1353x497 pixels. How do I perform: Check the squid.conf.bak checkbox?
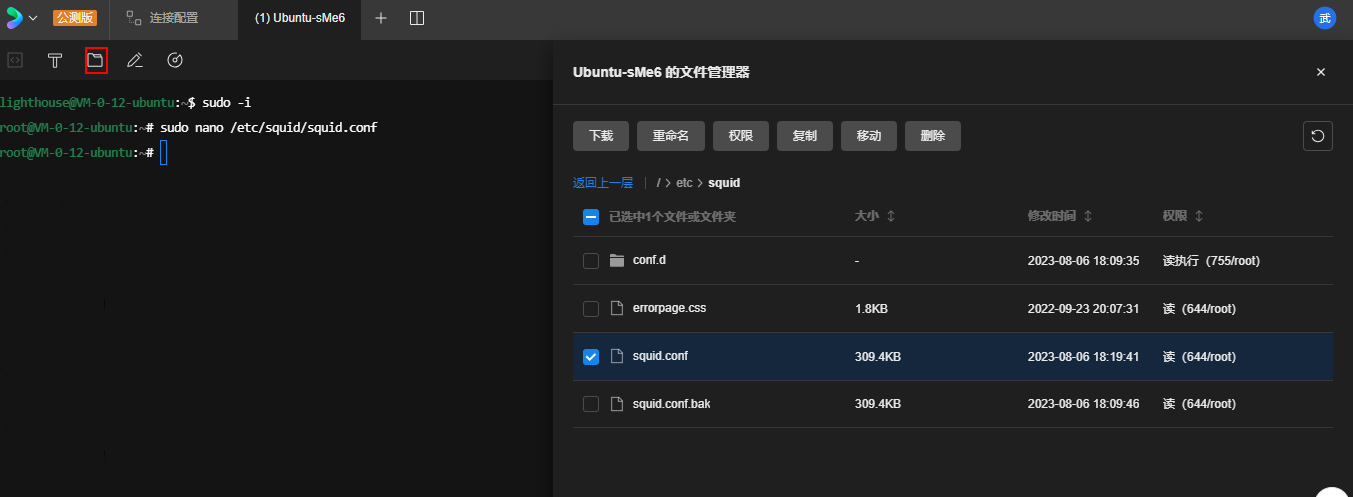[x=591, y=405]
